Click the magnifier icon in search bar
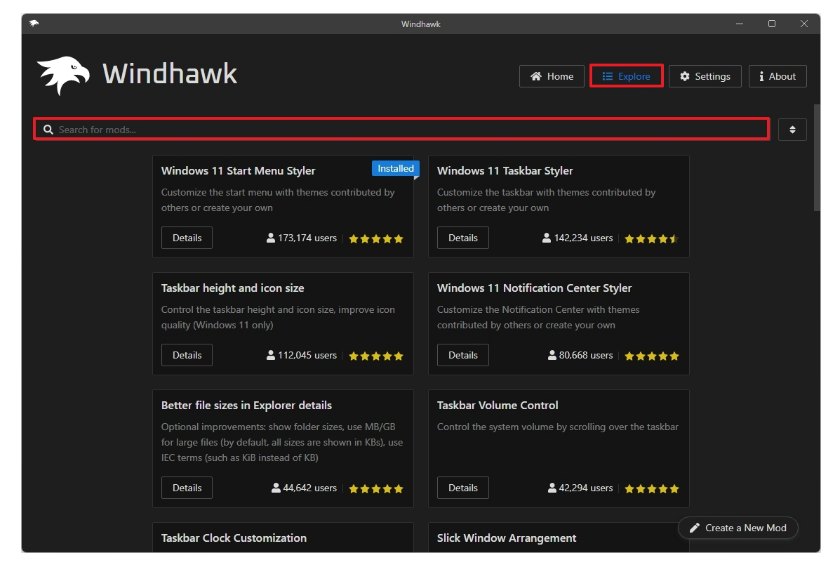The image size is (831, 562). (48, 130)
